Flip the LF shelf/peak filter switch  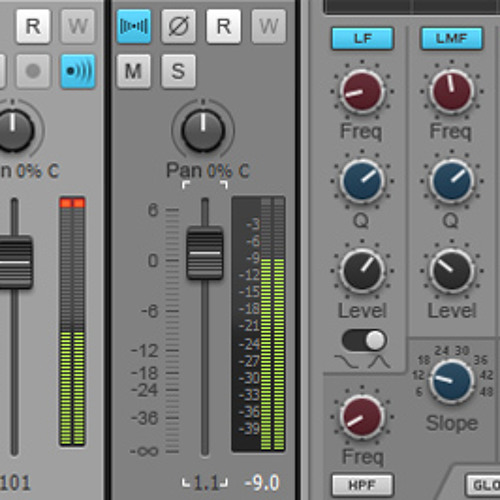364,340
